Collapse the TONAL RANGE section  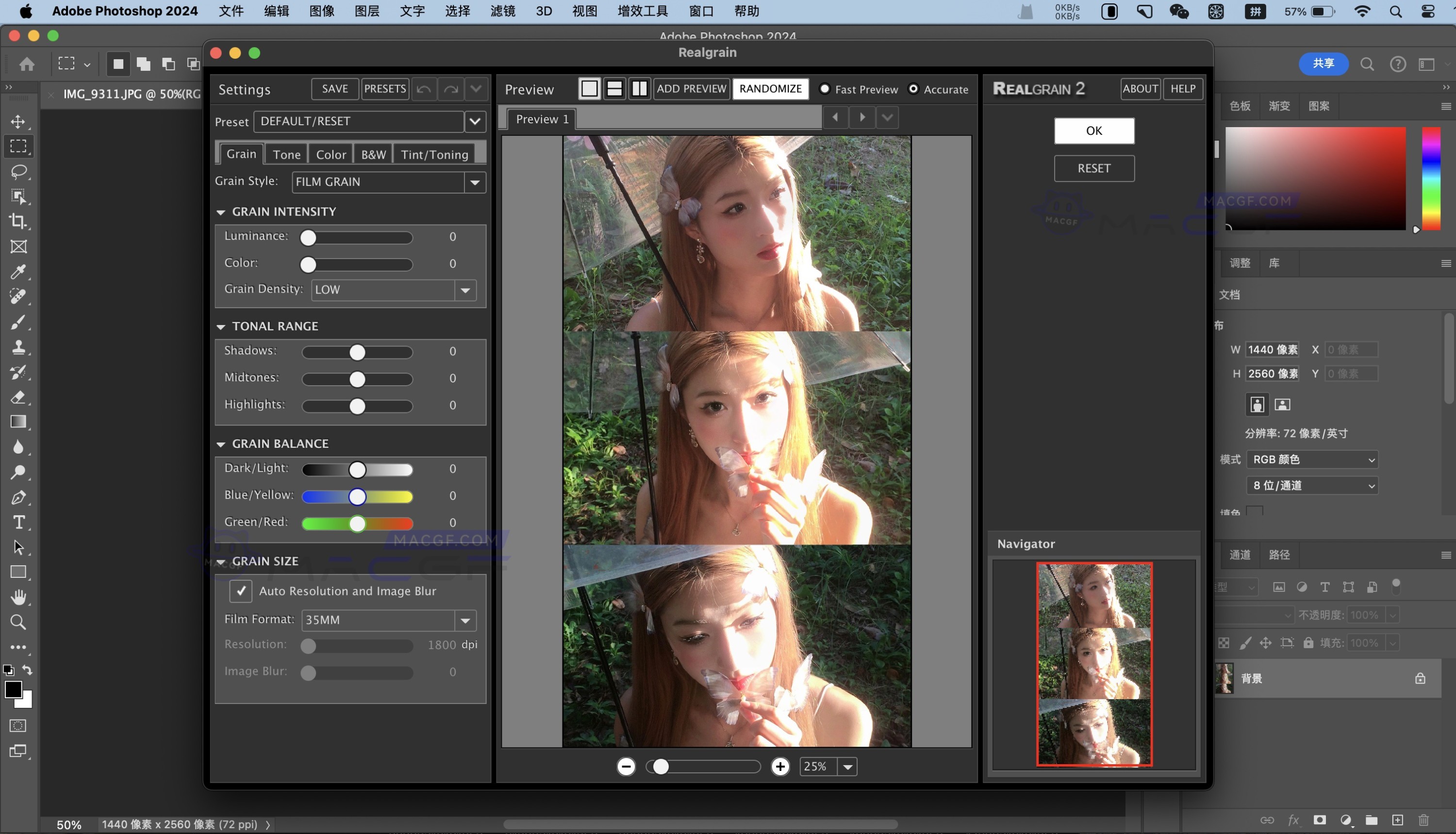click(221, 327)
